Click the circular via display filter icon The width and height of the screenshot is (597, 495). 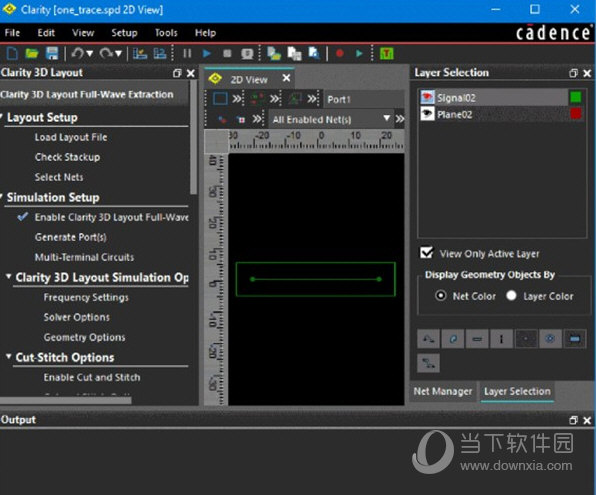point(550,339)
